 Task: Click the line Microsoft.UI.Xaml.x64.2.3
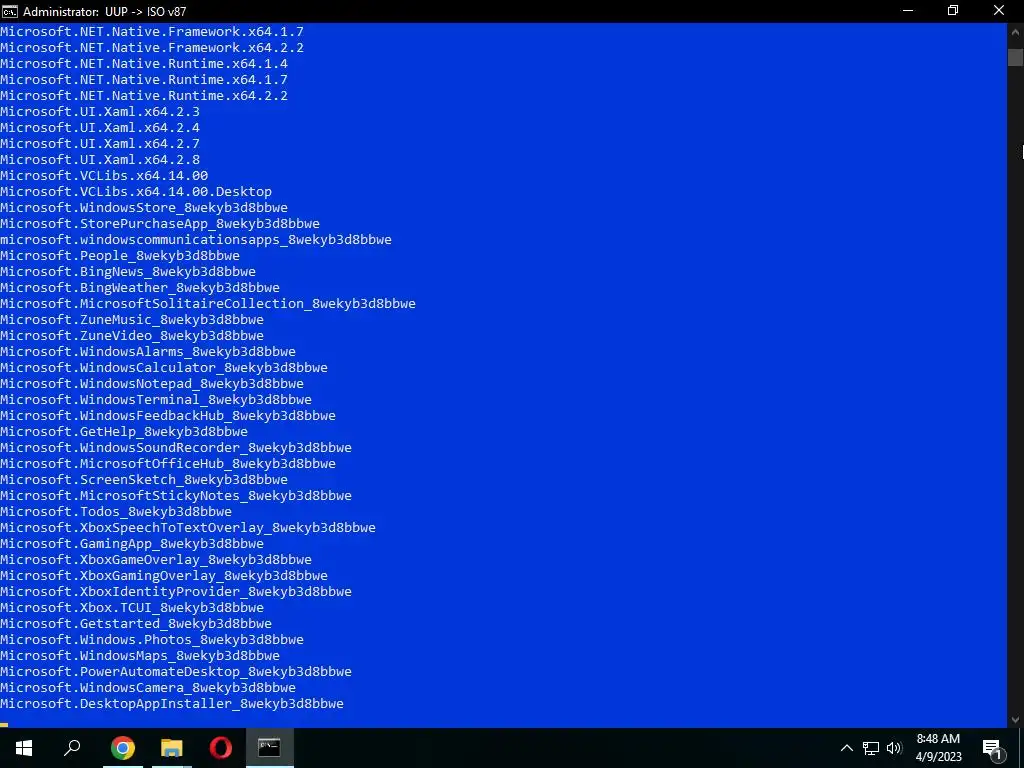[x=100, y=112]
